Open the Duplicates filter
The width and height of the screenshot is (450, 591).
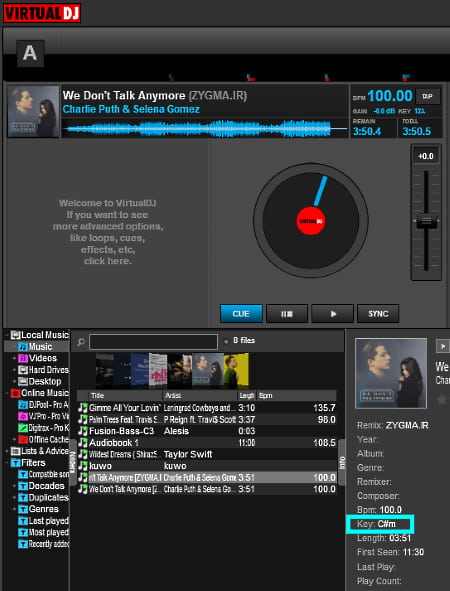point(44,498)
